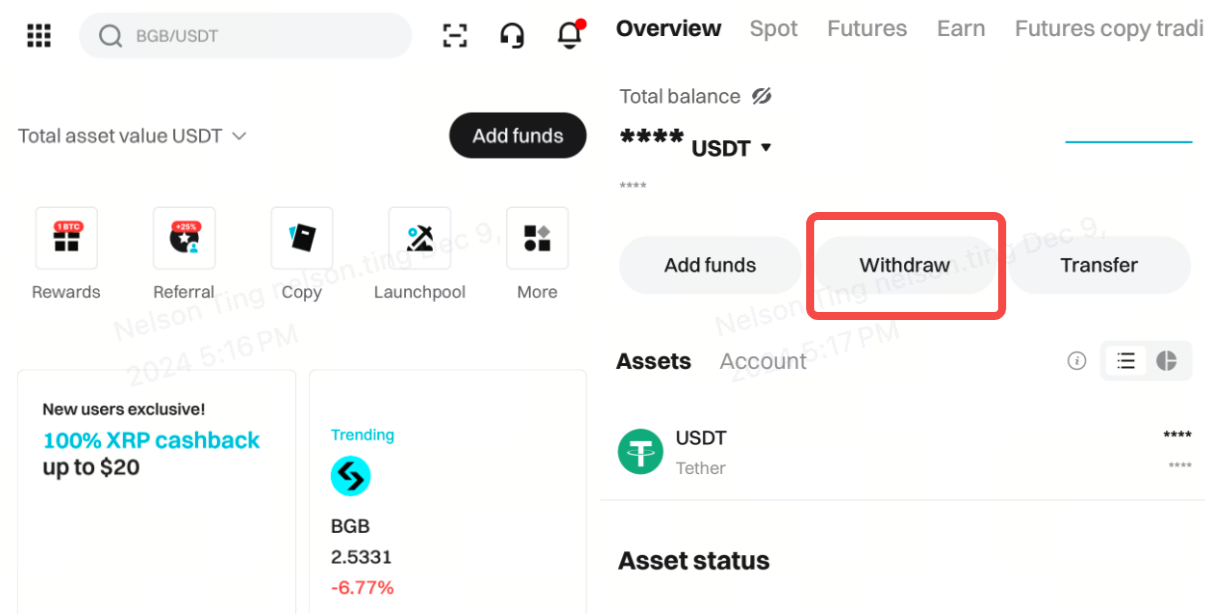The width and height of the screenshot is (1205, 614).
Task: Tap the scan QR code icon
Action: [x=455, y=36]
